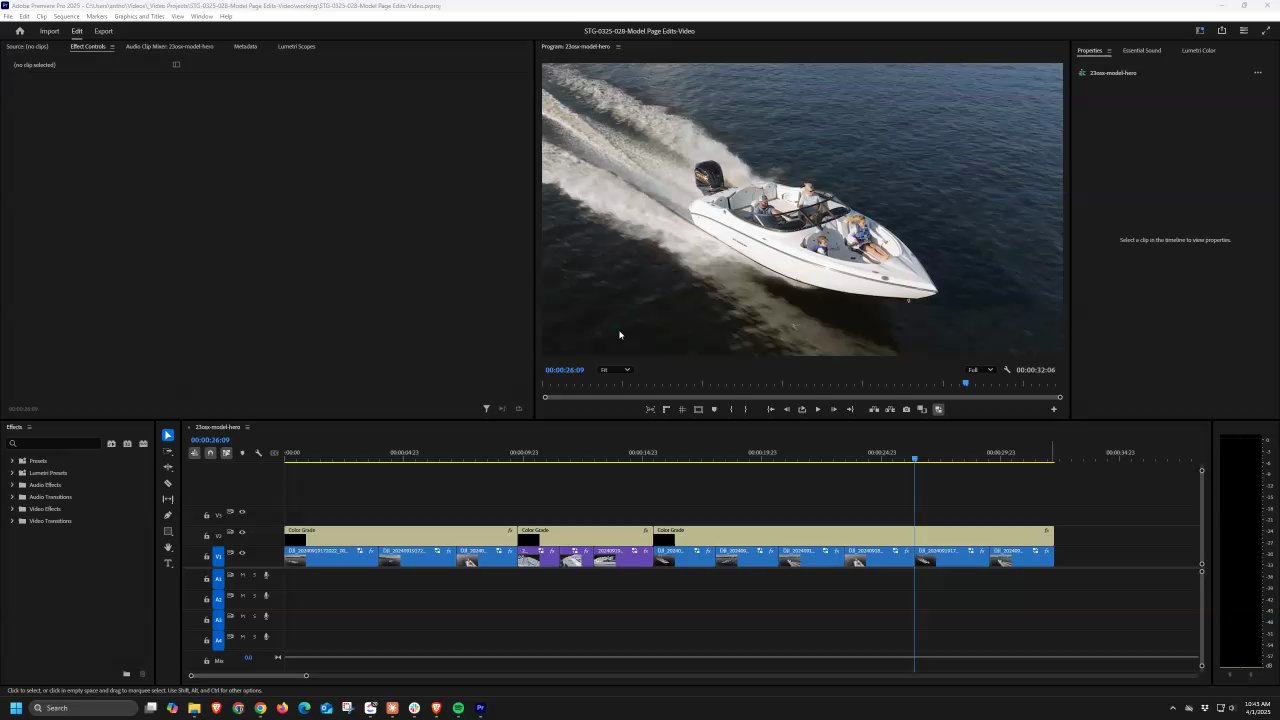Click the Program Monitor playhead marker
Viewport: 1280px width, 720px height.
click(x=965, y=384)
